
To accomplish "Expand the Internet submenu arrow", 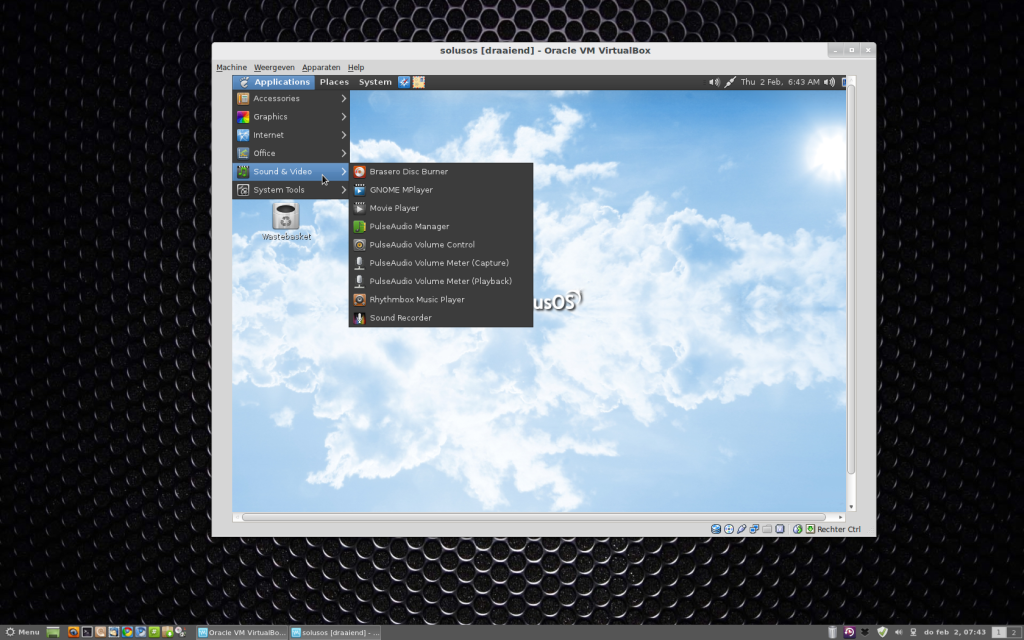I will point(344,135).
